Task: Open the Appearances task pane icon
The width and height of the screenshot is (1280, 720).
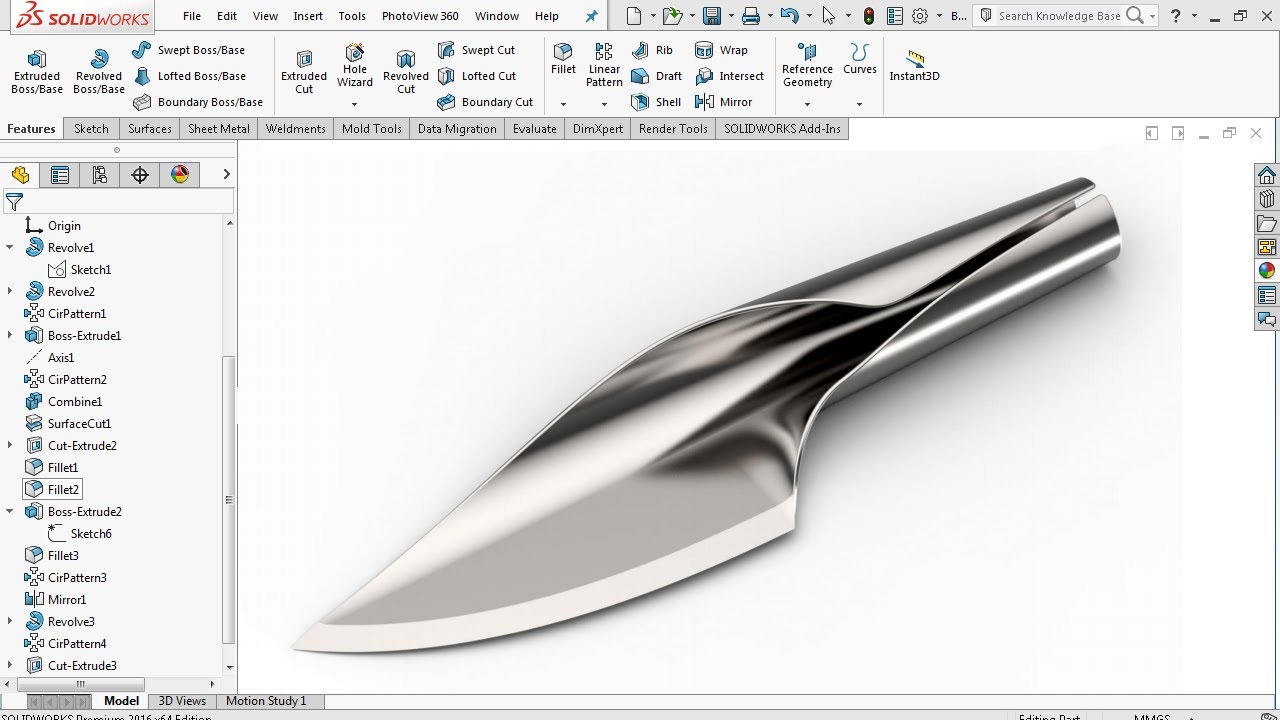Action: pyautogui.click(x=1267, y=270)
